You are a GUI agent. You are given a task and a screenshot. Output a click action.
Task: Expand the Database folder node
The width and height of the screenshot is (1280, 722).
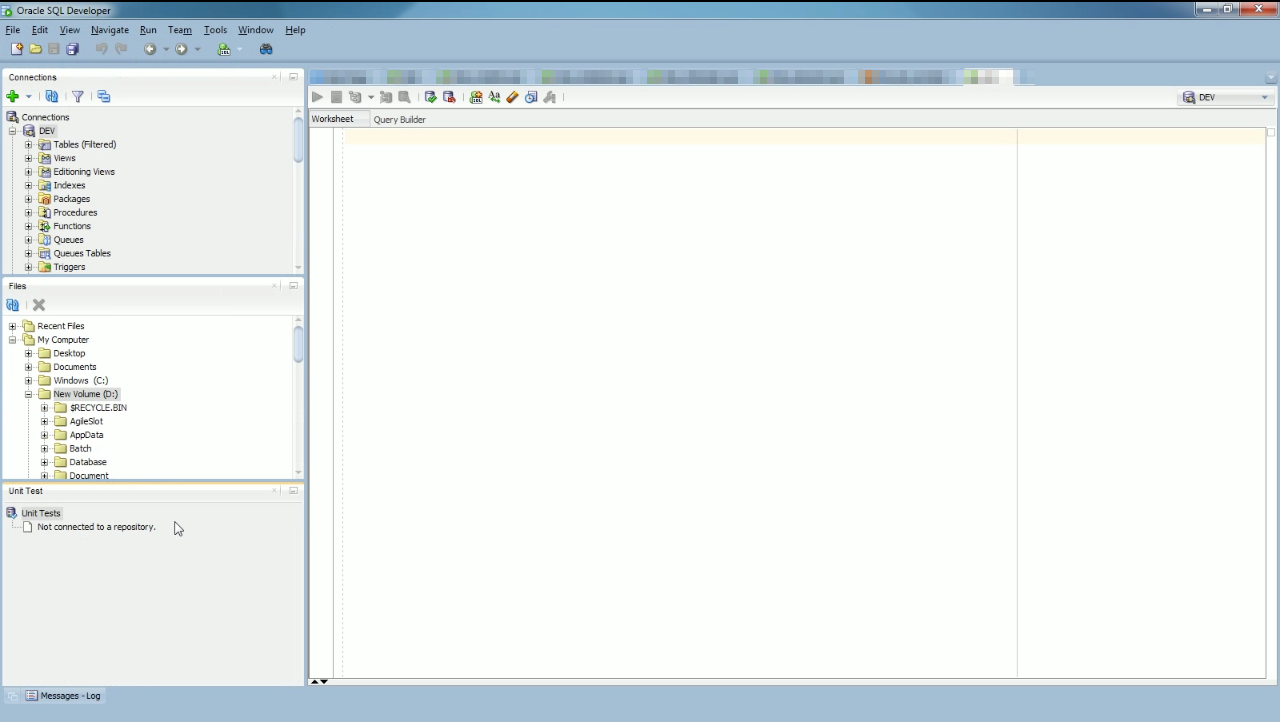point(45,462)
